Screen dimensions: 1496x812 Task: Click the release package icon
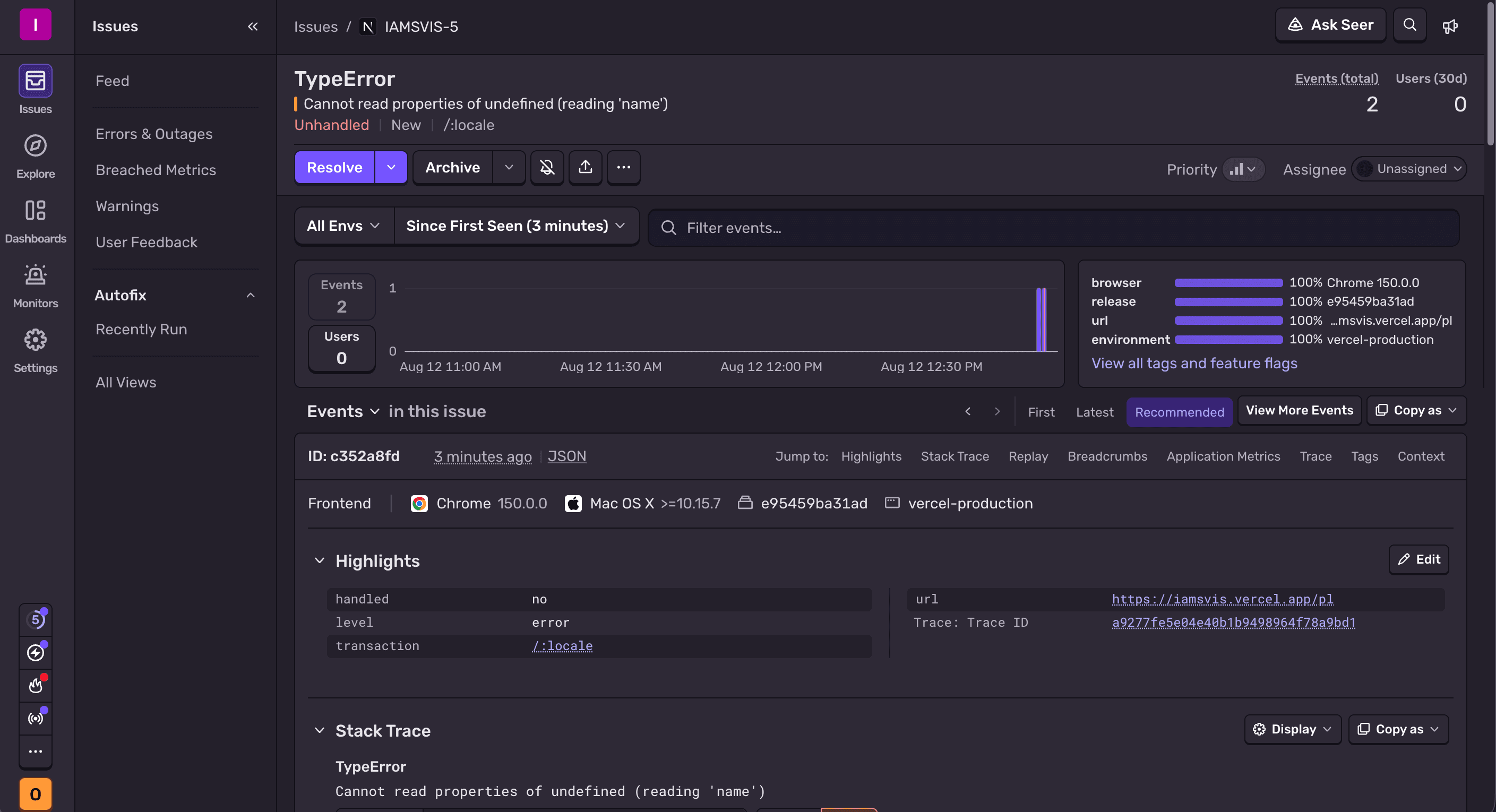pyautogui.click(x=745, y=503)
